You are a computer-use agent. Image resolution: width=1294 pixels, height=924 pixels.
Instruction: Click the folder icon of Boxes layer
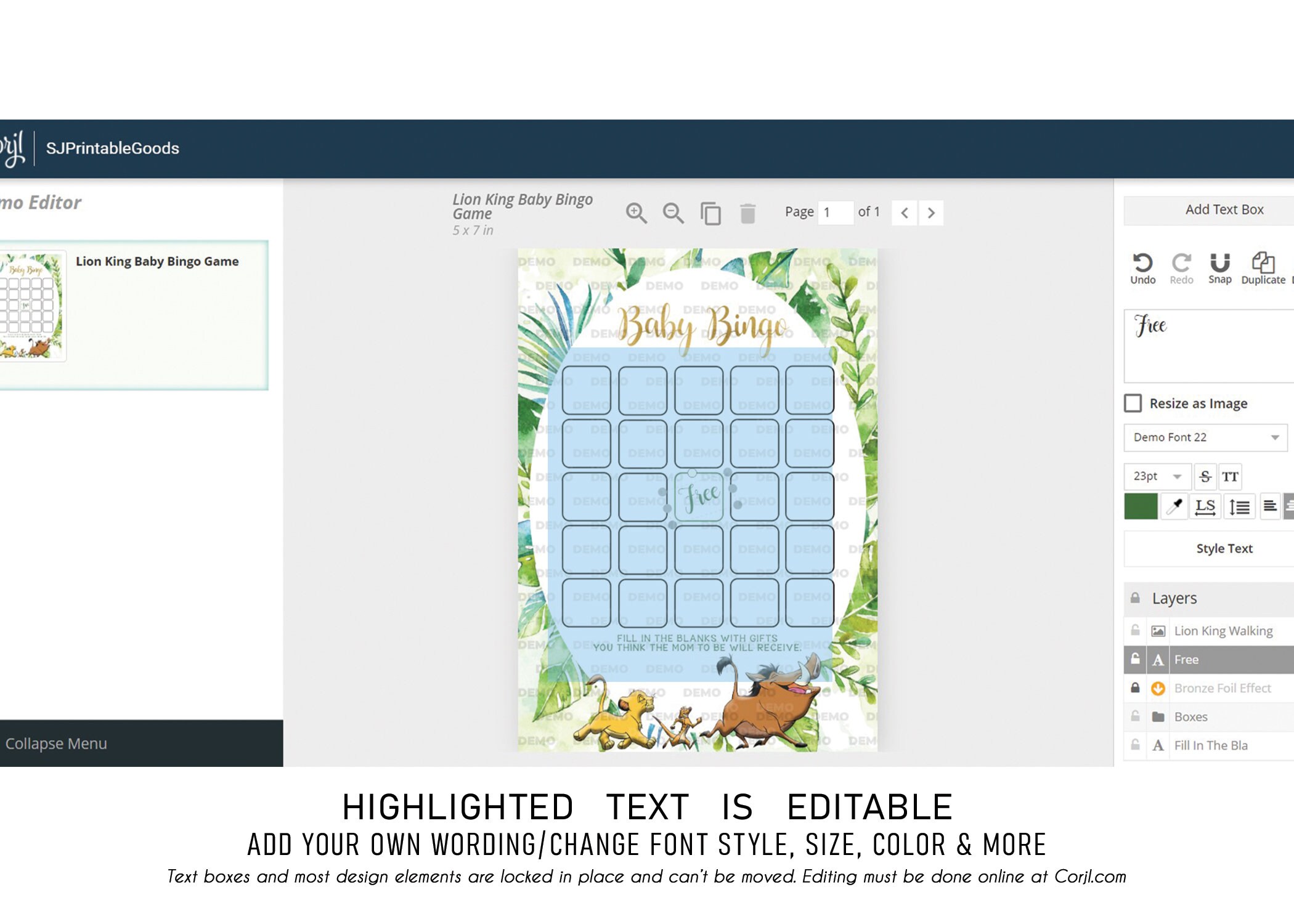point(1158,717)
